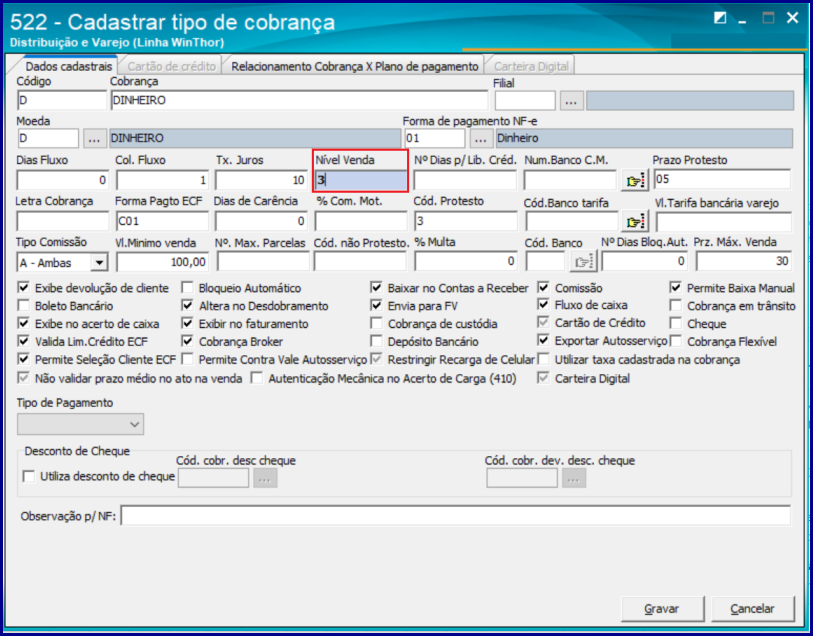Image resolution: width=813 pixels, height=636 pixels.
Task: Enable Utiliza desconto de cheque checkbox
Action: (29, 476)
